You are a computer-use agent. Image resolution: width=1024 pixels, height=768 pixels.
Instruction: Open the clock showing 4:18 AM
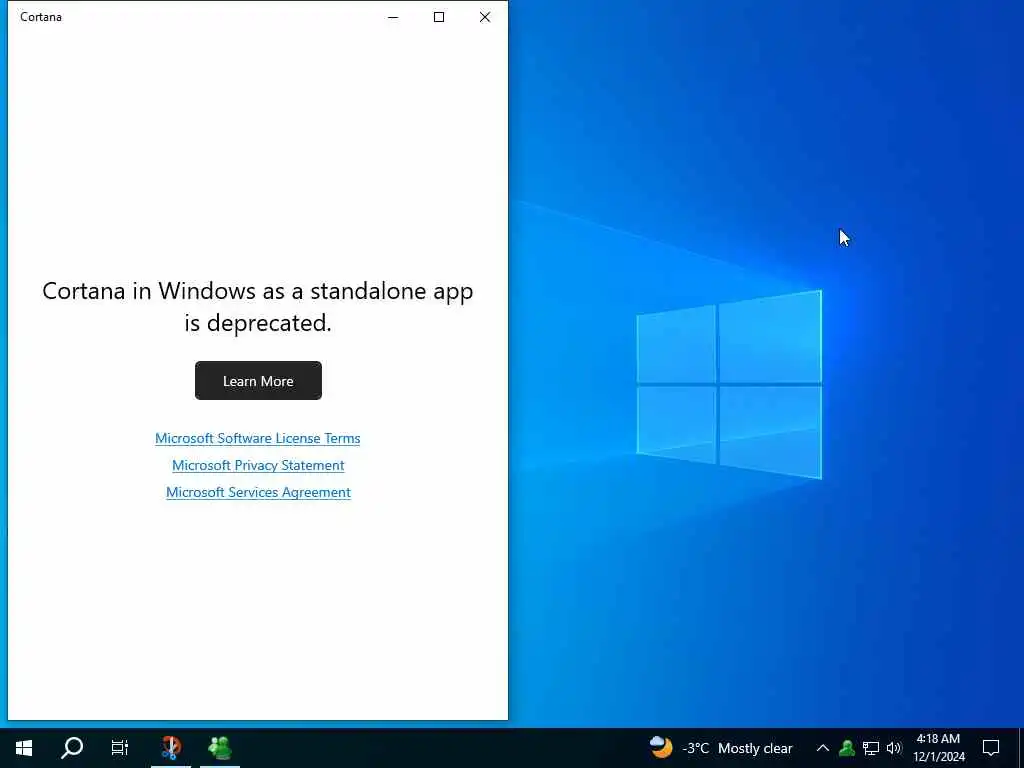coord(938,748)
